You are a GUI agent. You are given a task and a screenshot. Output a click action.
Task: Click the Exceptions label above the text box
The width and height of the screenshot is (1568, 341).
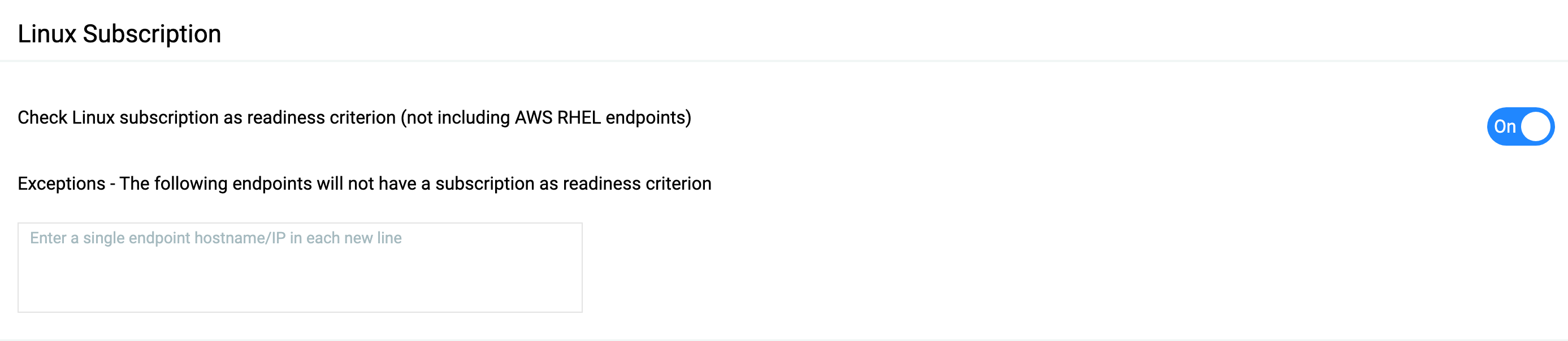(364, 183)
